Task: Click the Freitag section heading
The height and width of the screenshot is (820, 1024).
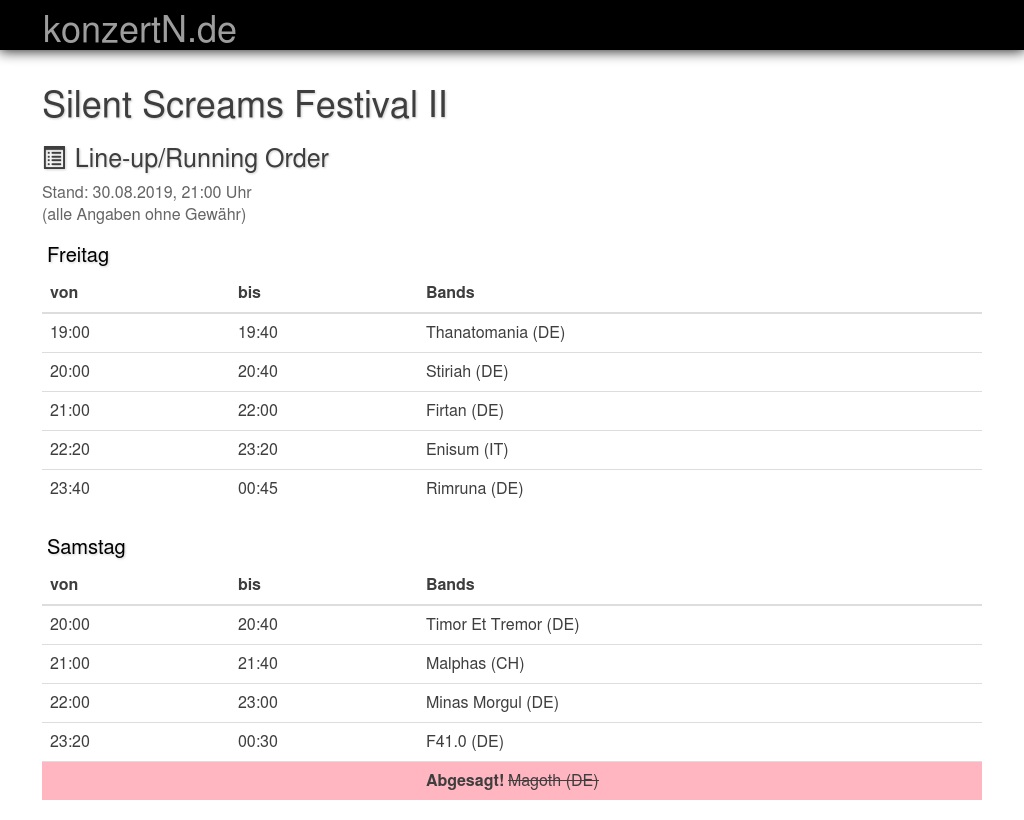Action: click(78, 255)
